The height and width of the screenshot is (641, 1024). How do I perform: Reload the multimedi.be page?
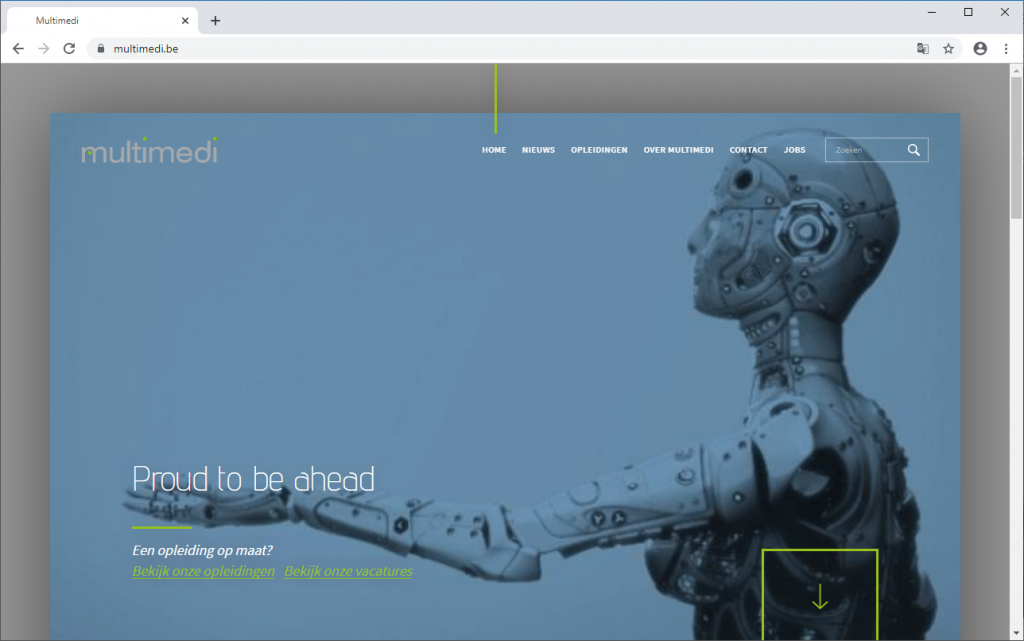pos(69,48)
